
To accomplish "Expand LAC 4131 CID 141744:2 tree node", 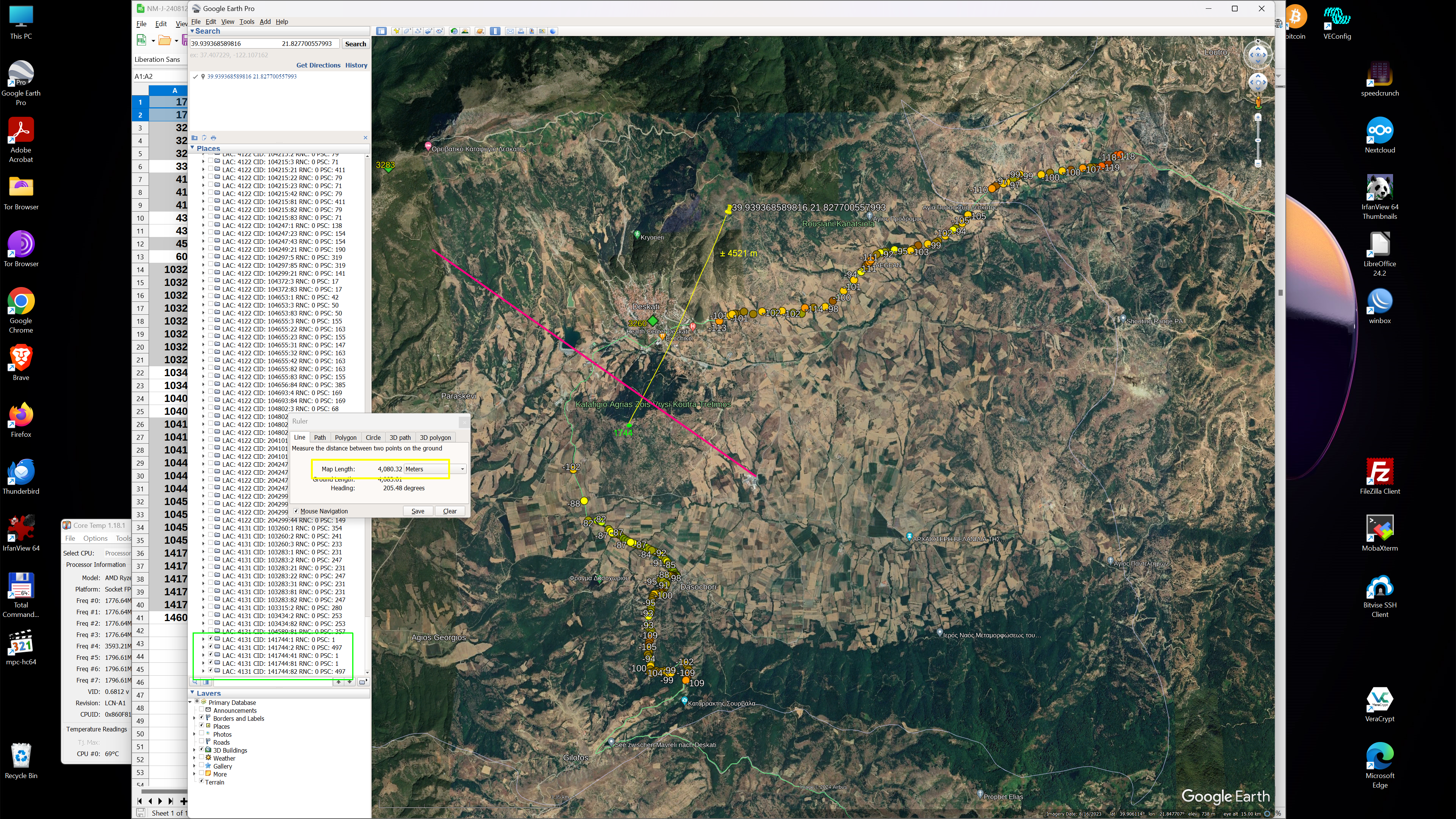I will (x=204, y=647).
